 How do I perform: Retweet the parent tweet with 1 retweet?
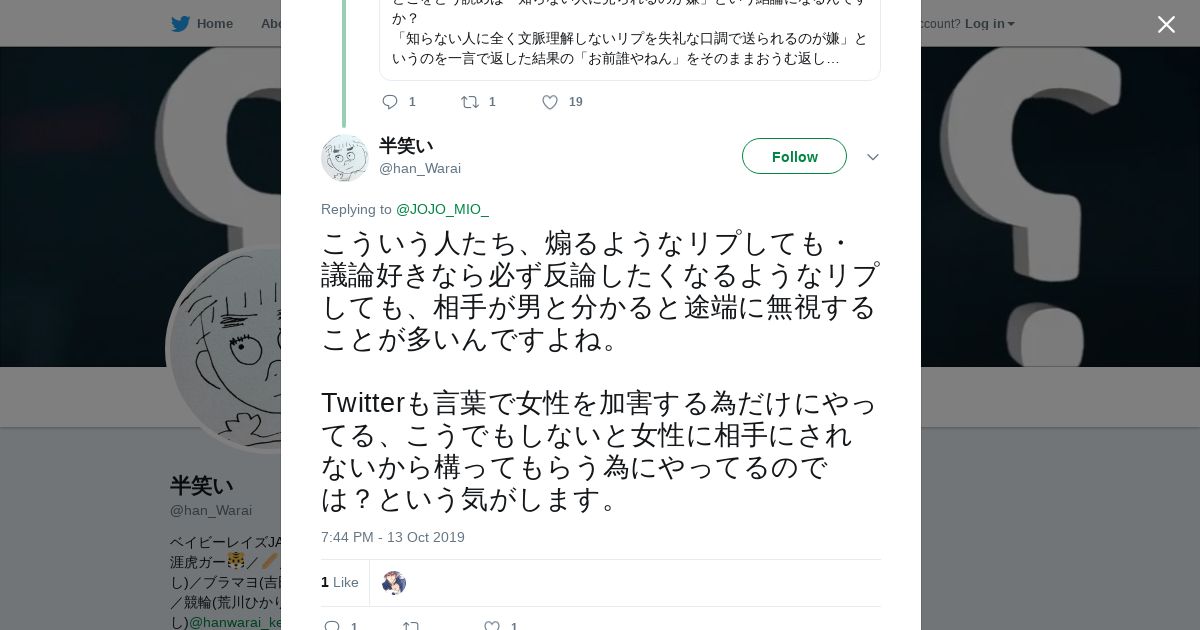[469, 101]
